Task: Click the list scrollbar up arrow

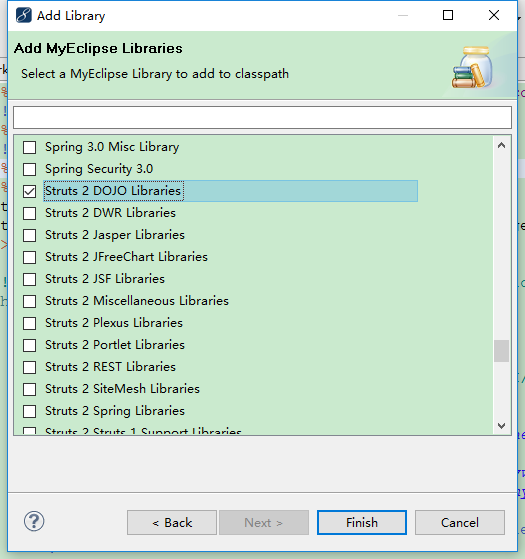Action: [x=501, y=145]
